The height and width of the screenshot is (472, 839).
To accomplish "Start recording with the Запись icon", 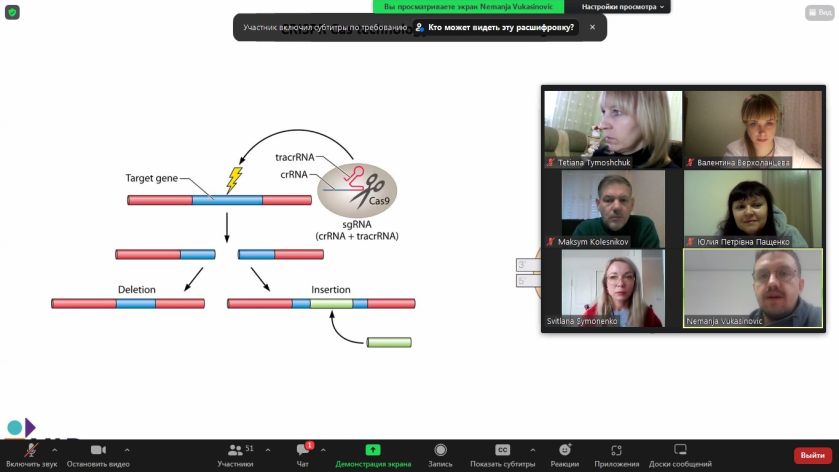I will coord(440,450).
